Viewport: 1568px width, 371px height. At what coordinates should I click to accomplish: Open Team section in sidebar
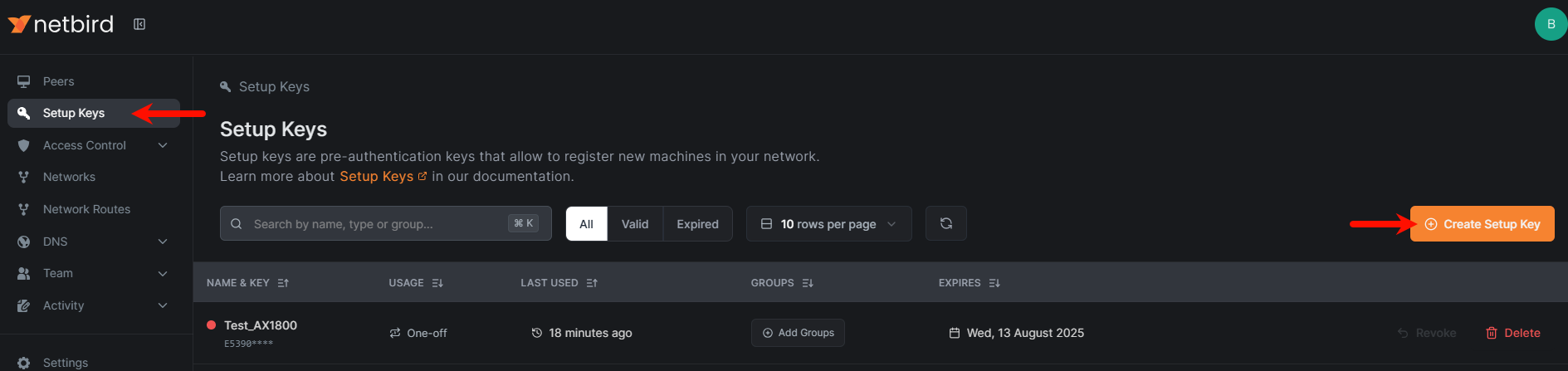pyautogui.click(x=94, y=273)
